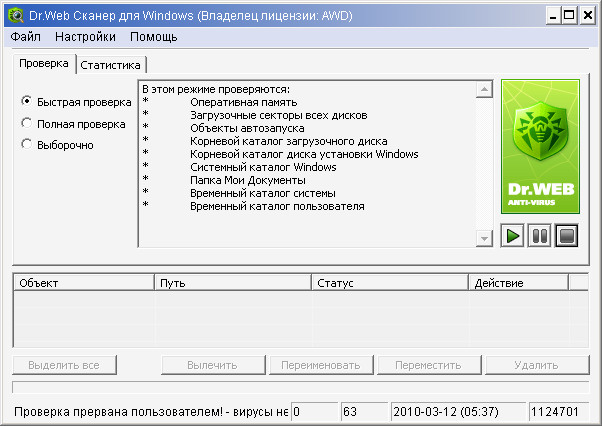Click the Статус column header
This screenshot has height=426, width=602.
pos(390,283)
